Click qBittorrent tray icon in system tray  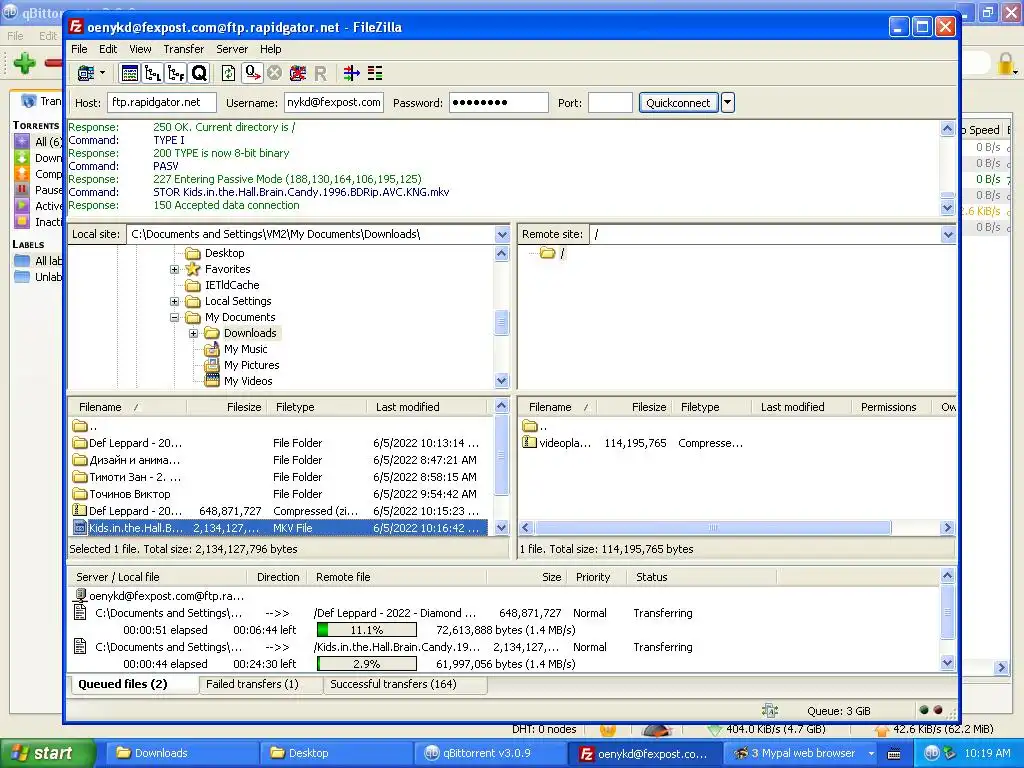932,753
